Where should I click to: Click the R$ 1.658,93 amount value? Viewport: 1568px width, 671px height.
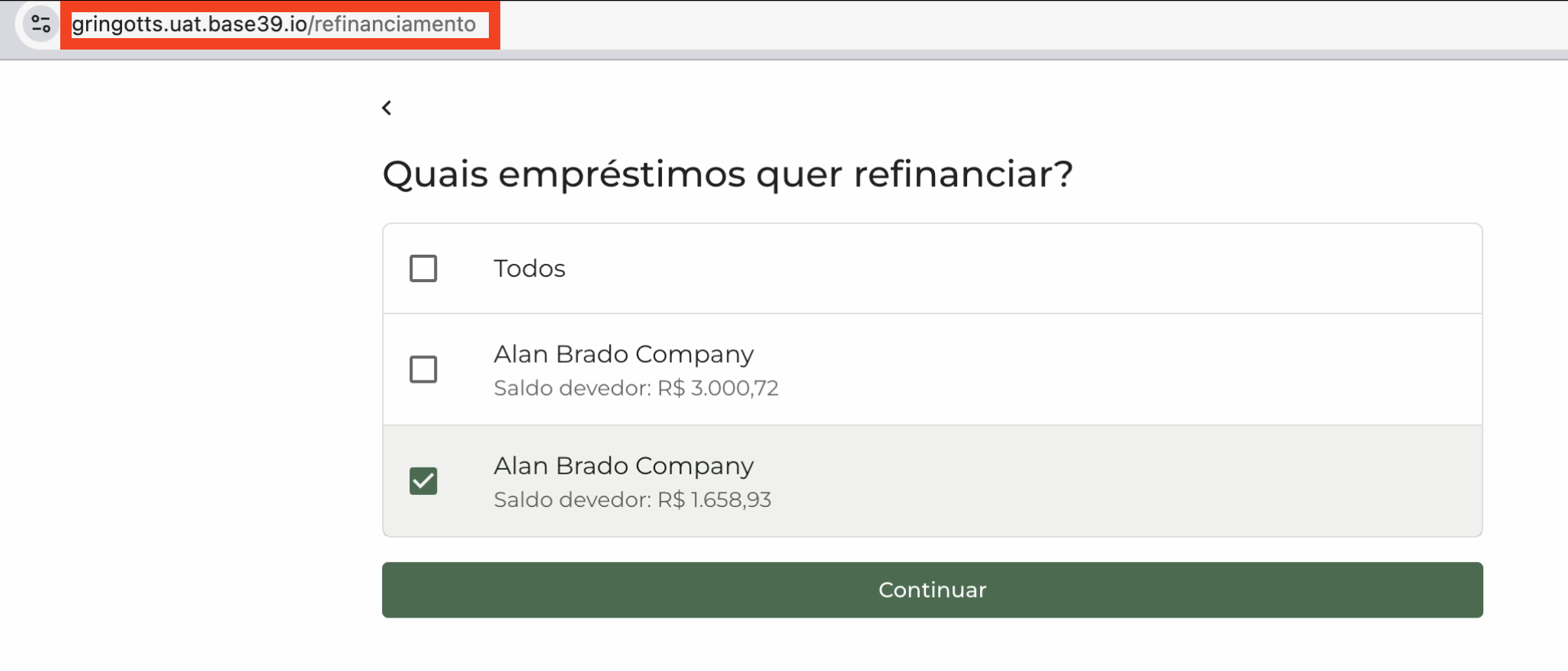click(714, 500)
